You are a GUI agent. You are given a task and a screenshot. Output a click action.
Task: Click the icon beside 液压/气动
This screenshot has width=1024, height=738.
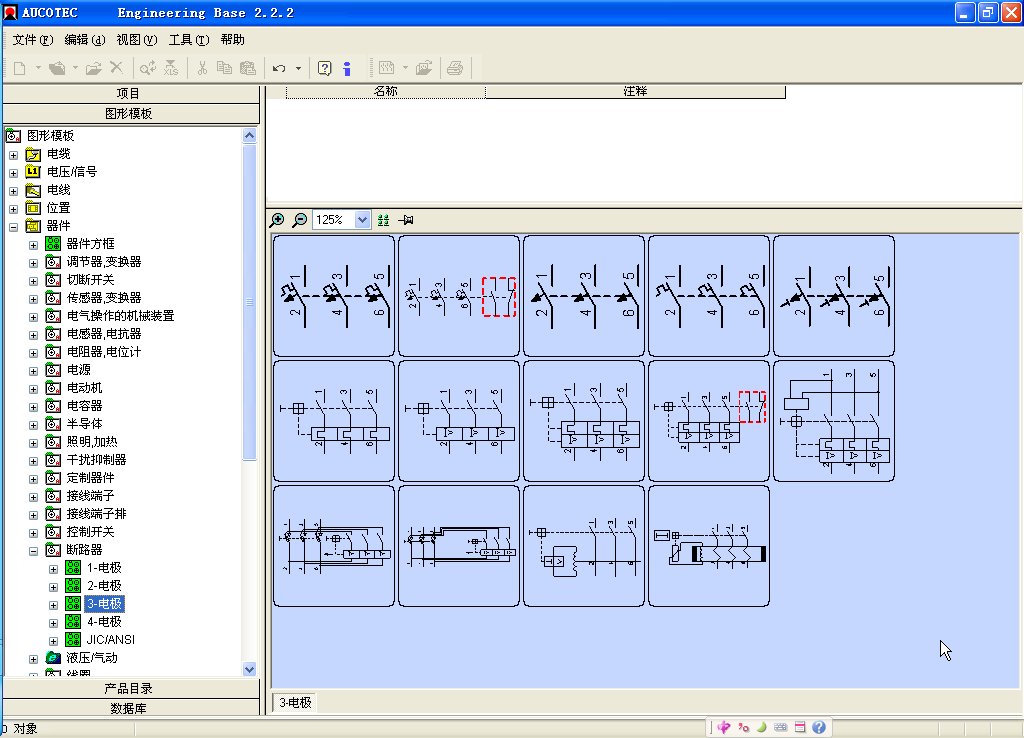tap(53, 658)
